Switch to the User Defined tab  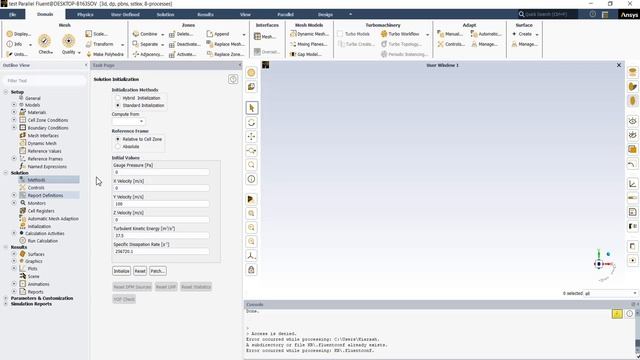point(125,14)
